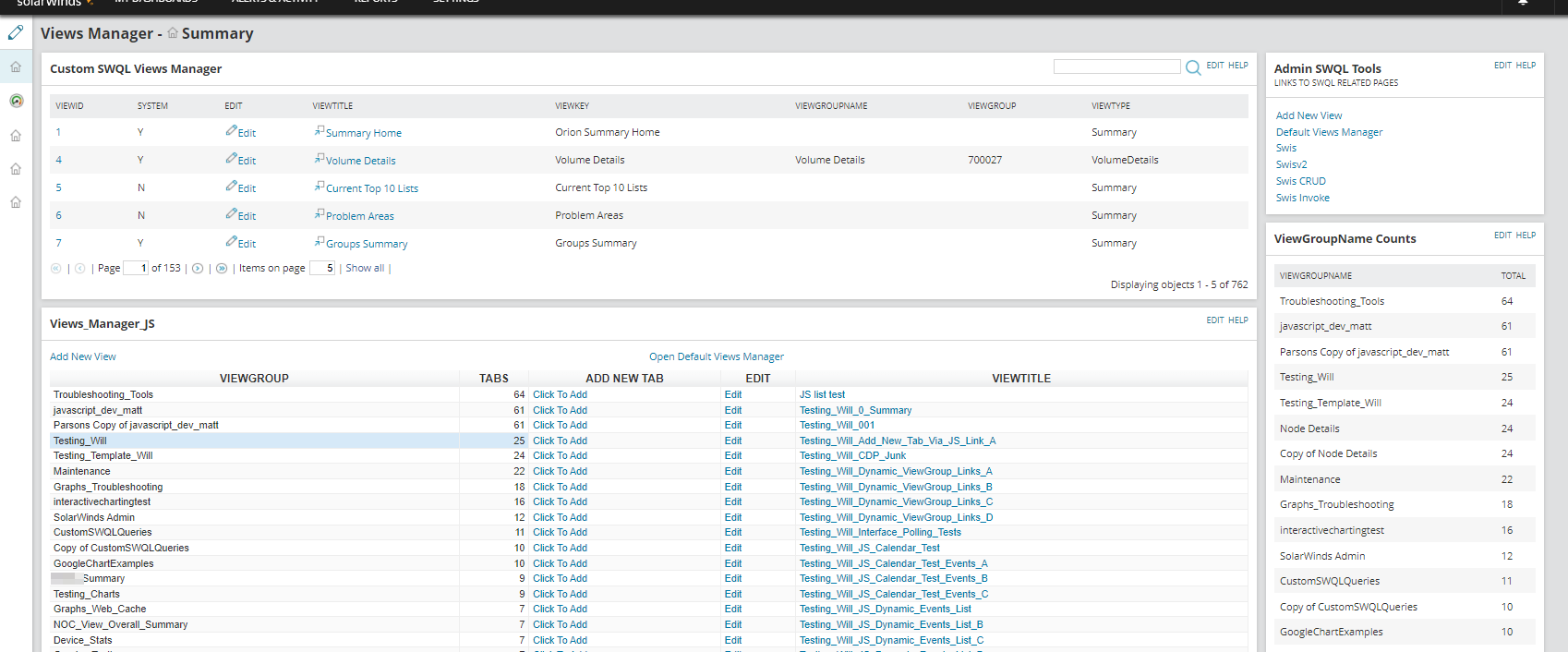Click the pencil icon for view ID 1
The width and height of the screenshot is (1568, 652).
231,131
